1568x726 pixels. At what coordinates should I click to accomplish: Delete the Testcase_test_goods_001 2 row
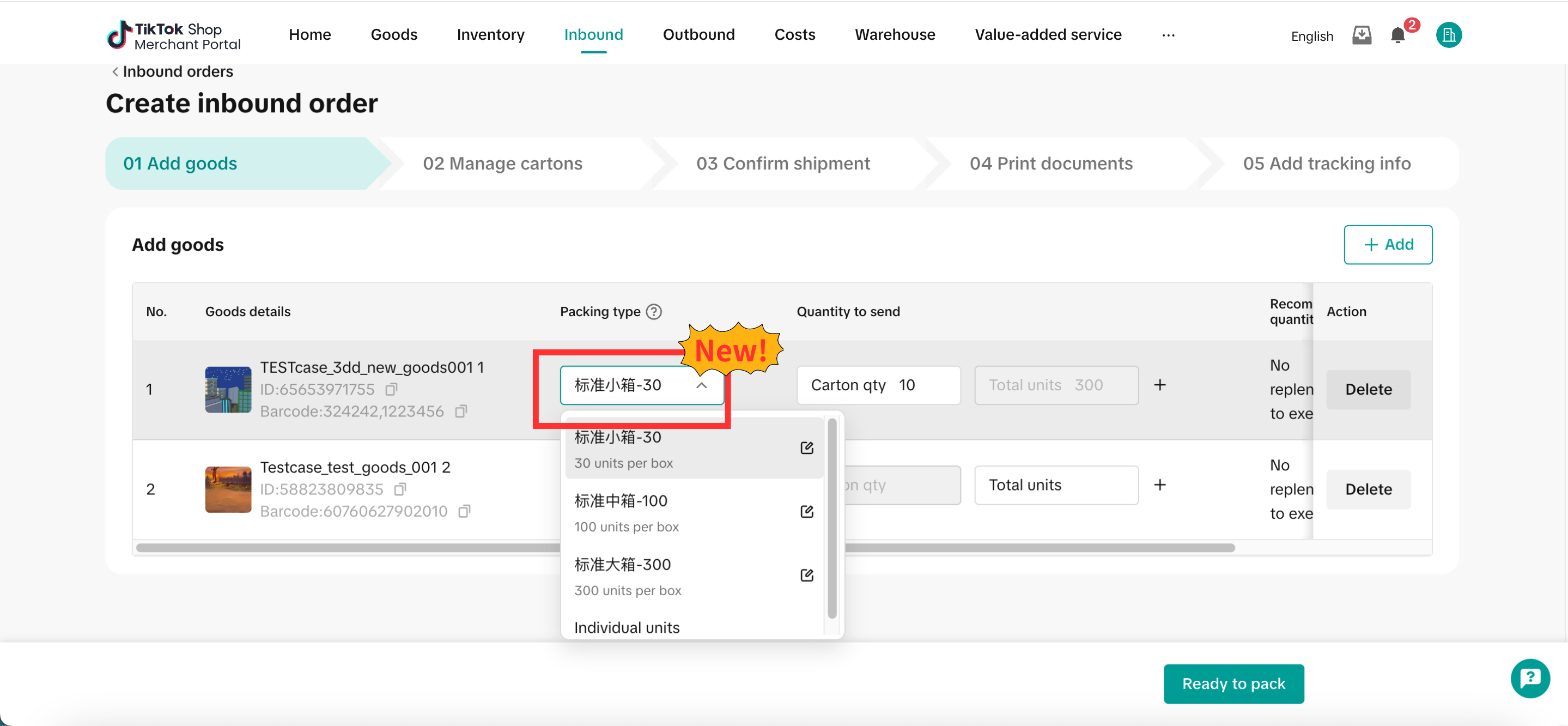coord(1368,489)
